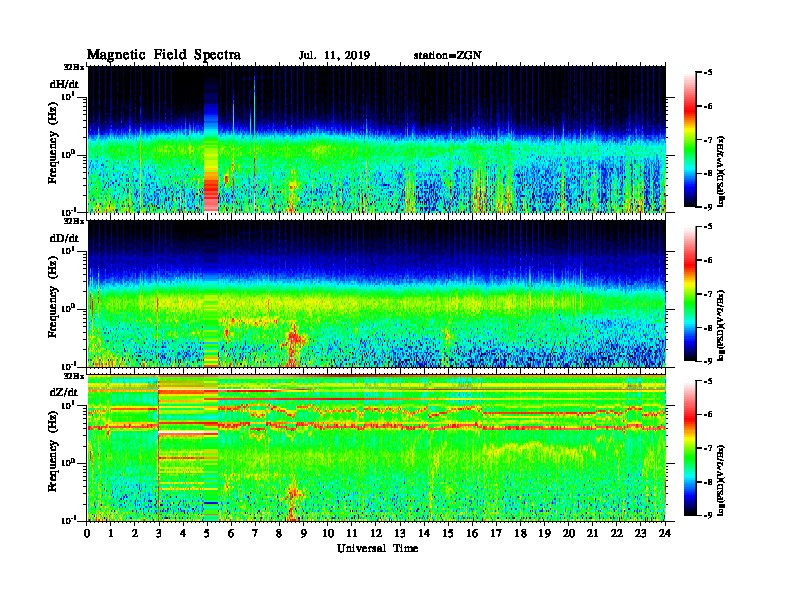Click the 'Magnetic Field Spectra' title
The width and height of the screenshot is (792, 612).
164,55
